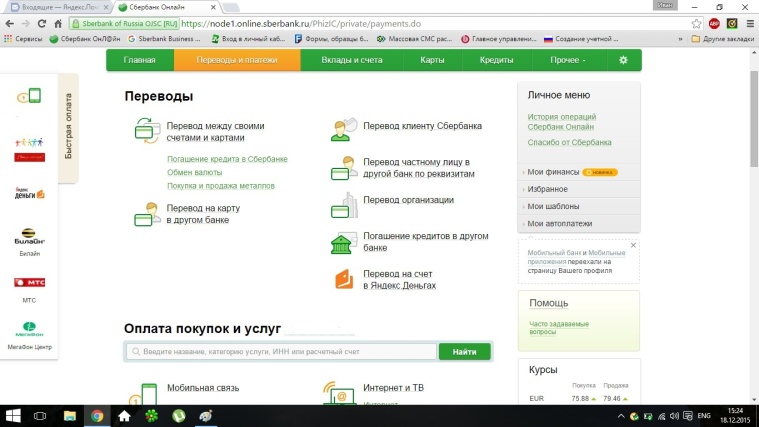Viewport: 759px width, 427px height.
Task: Click the Yandex Money icon in the sidebar
Action: (29, 192)
